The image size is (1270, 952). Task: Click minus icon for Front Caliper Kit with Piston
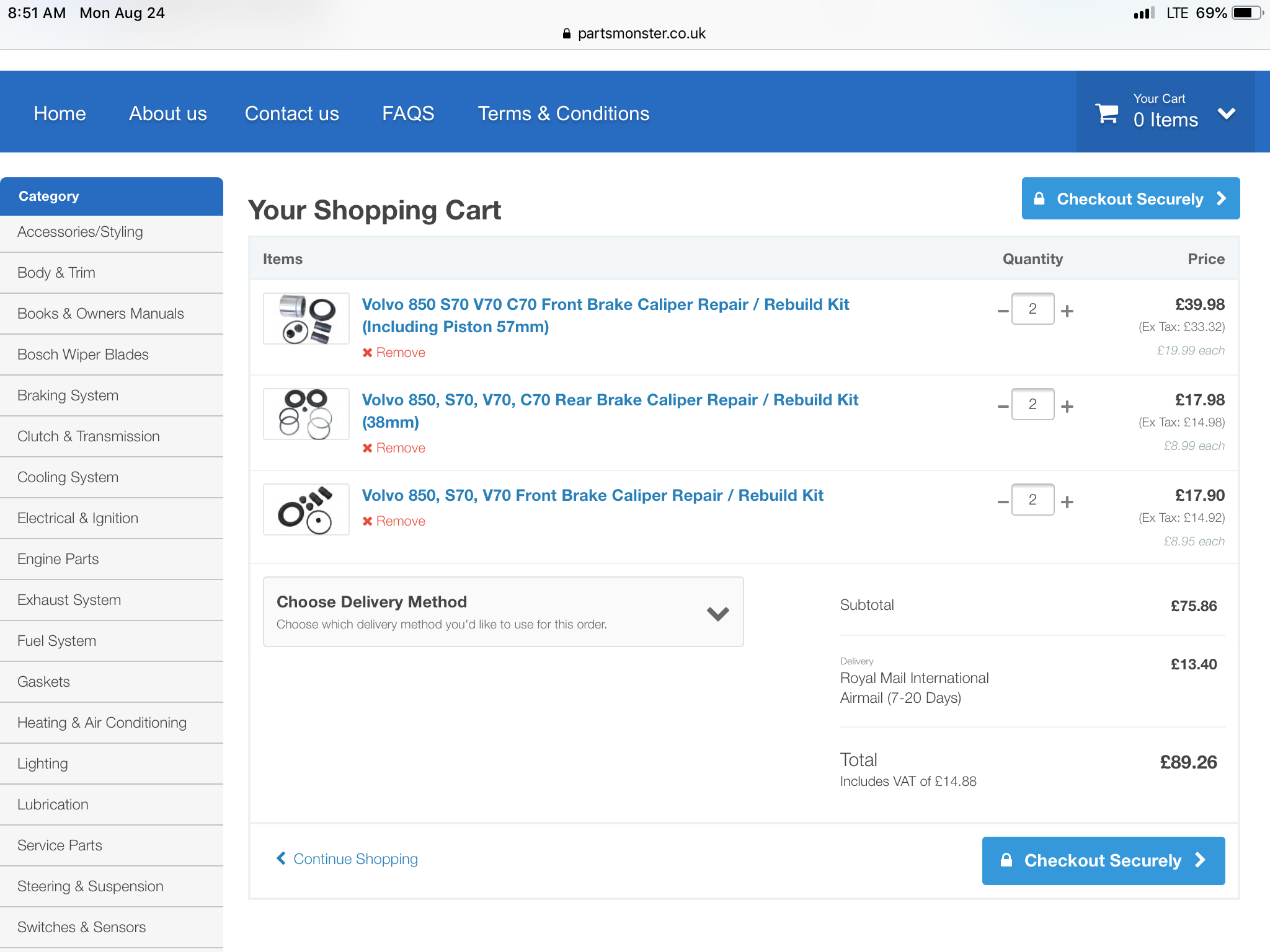click(1003, 311)
